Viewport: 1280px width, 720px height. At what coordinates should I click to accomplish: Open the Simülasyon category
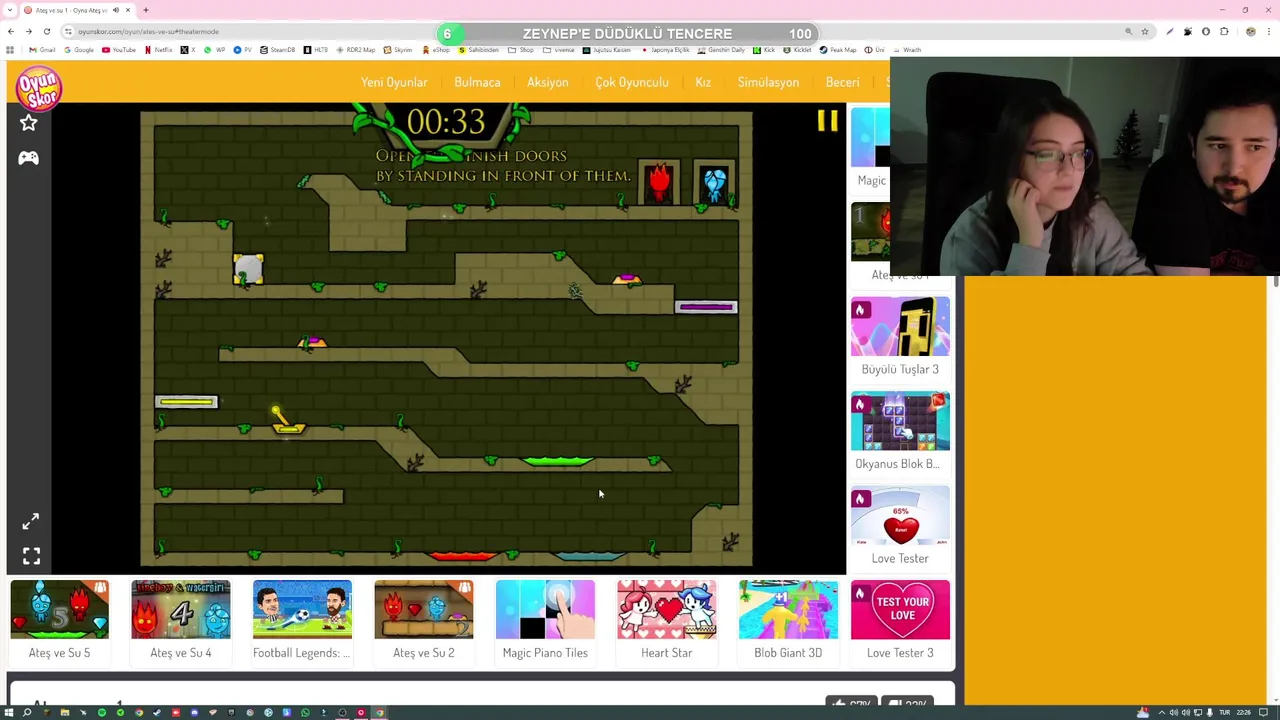[x=768, y=82]
